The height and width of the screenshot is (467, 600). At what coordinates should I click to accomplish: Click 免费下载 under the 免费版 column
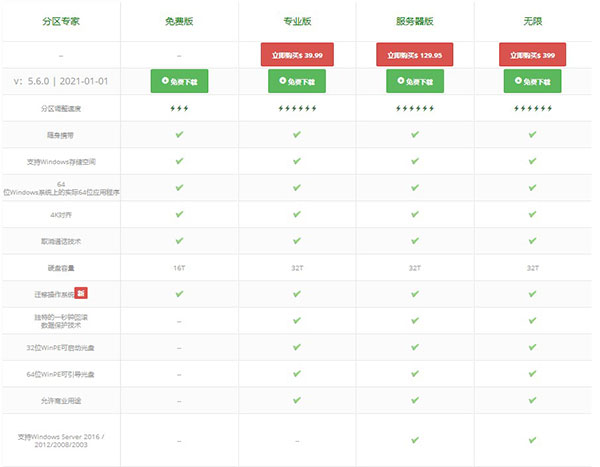click(179, 81)
